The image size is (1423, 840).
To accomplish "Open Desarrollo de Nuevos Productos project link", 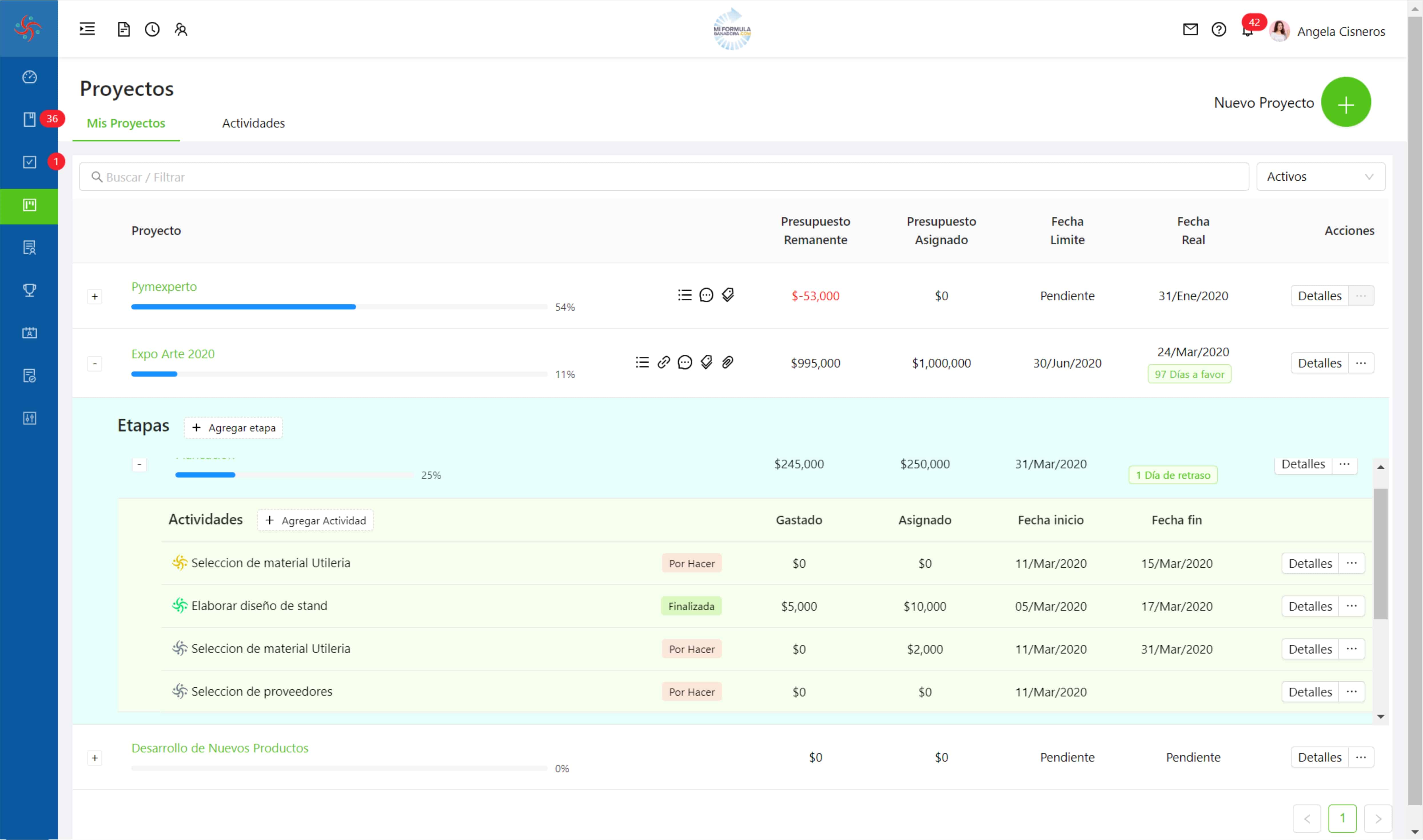I will tap(220, 748).
